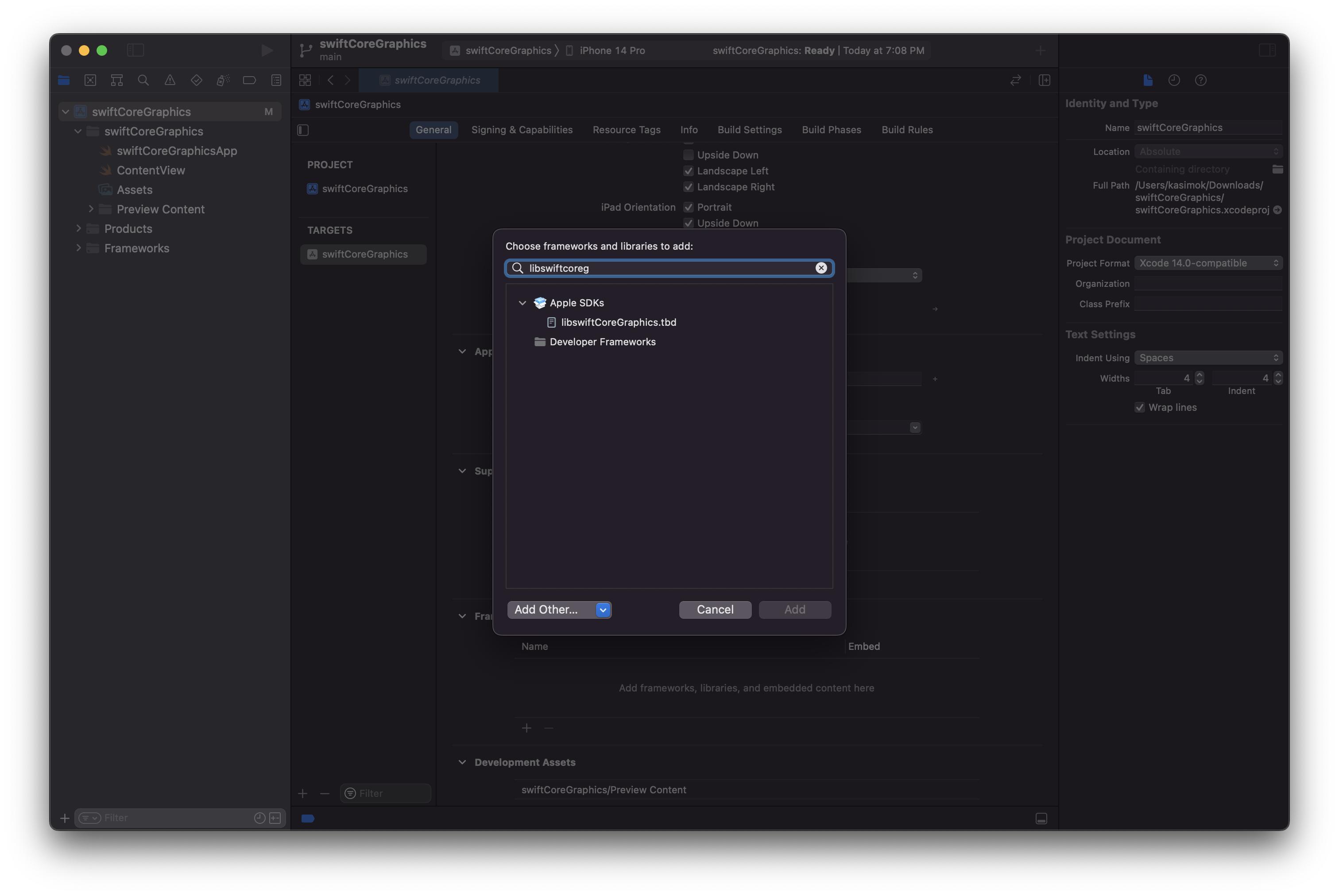This screenshot has width=1339, height=896.
Task: Uncheck the Landscape Left checkbox
Action: [x=688, y=171]
